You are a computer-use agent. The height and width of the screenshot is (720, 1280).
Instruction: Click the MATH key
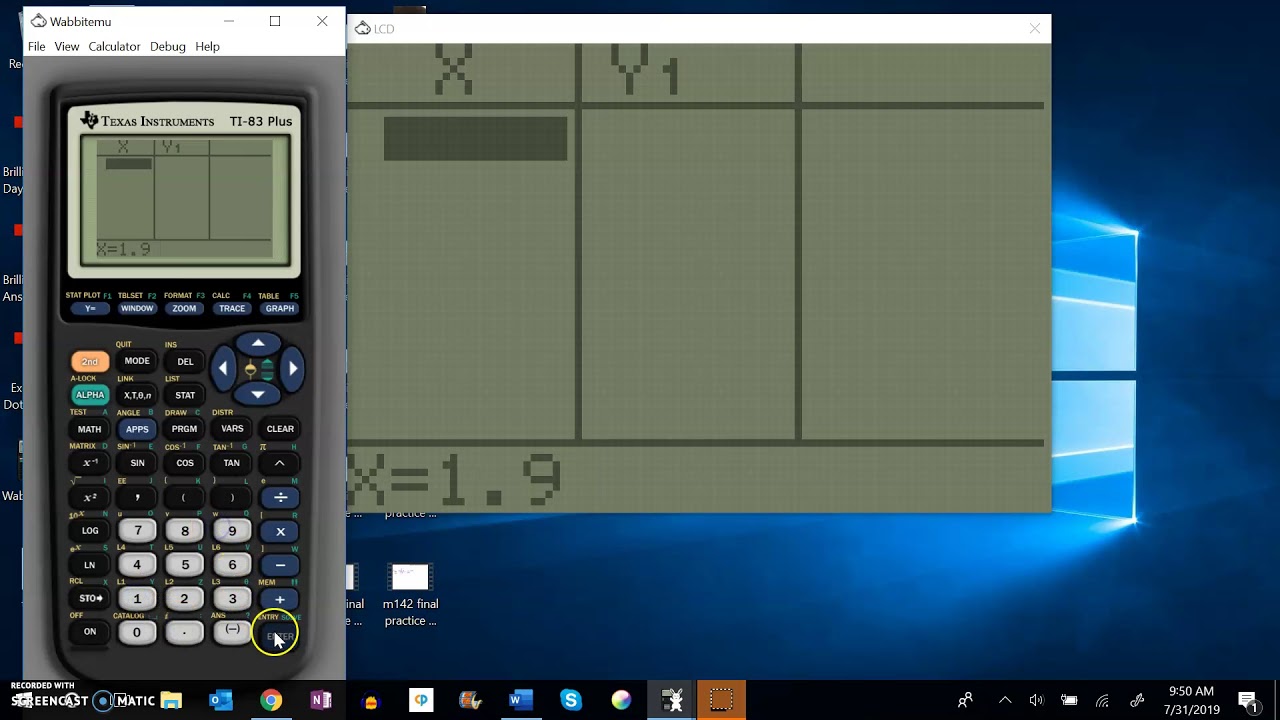[89, 429]
